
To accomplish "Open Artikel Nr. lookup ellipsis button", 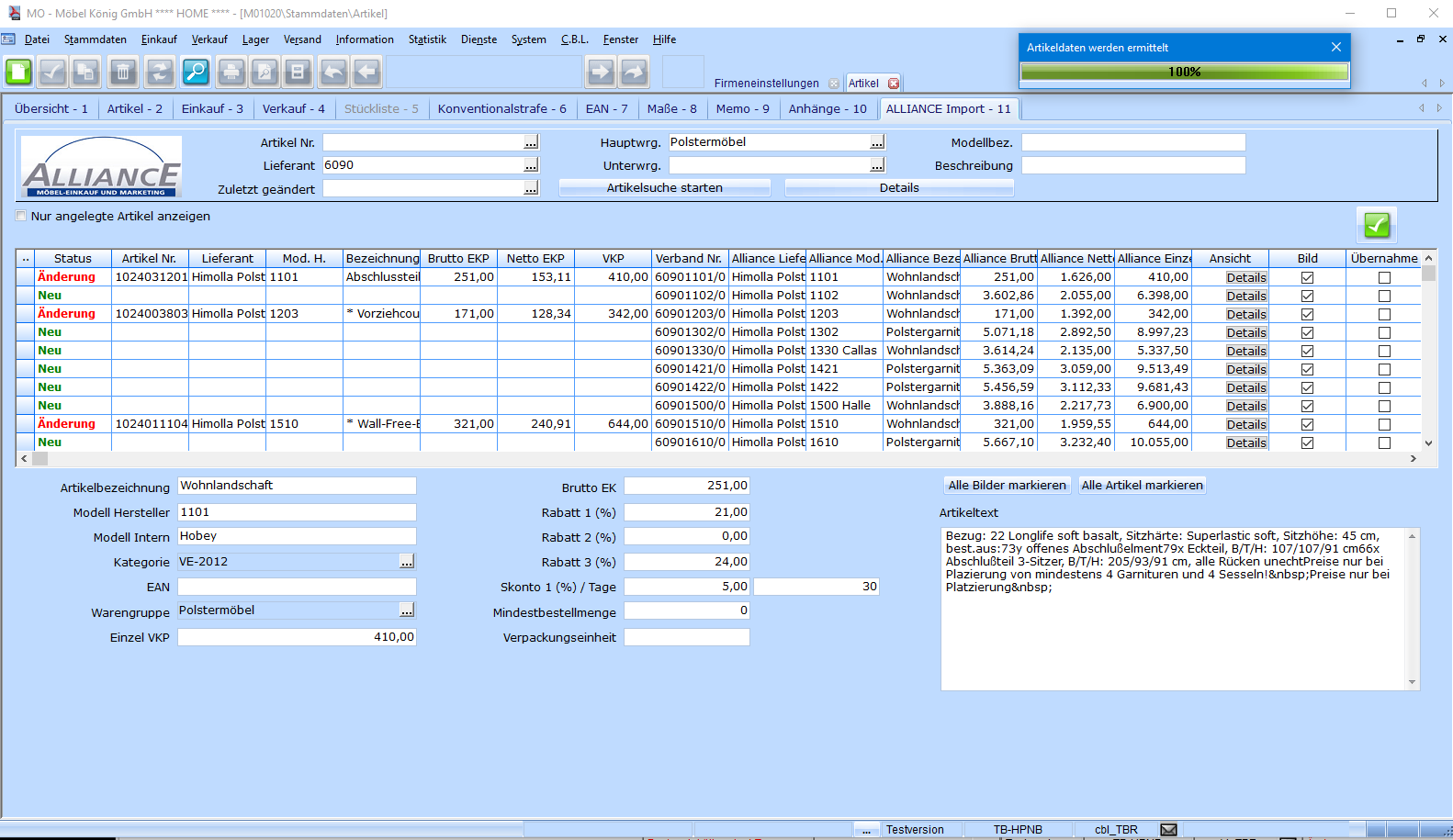I will [x=531, y=142].
